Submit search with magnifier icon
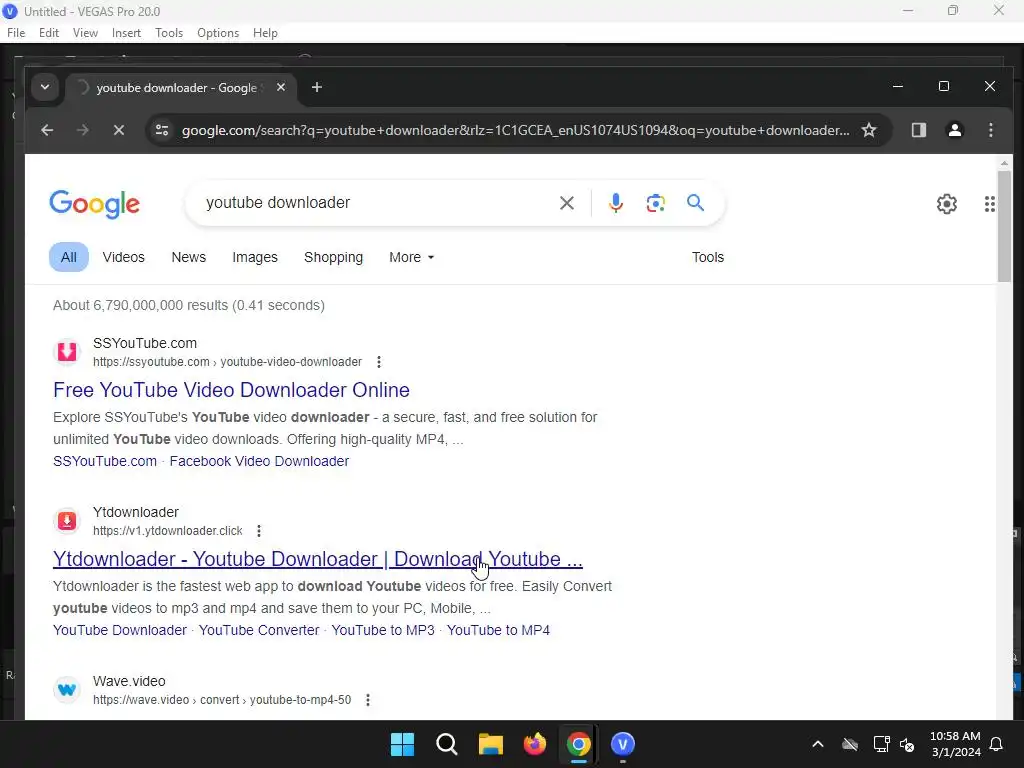The image size is (1024, 768). [x=696, y=203]
